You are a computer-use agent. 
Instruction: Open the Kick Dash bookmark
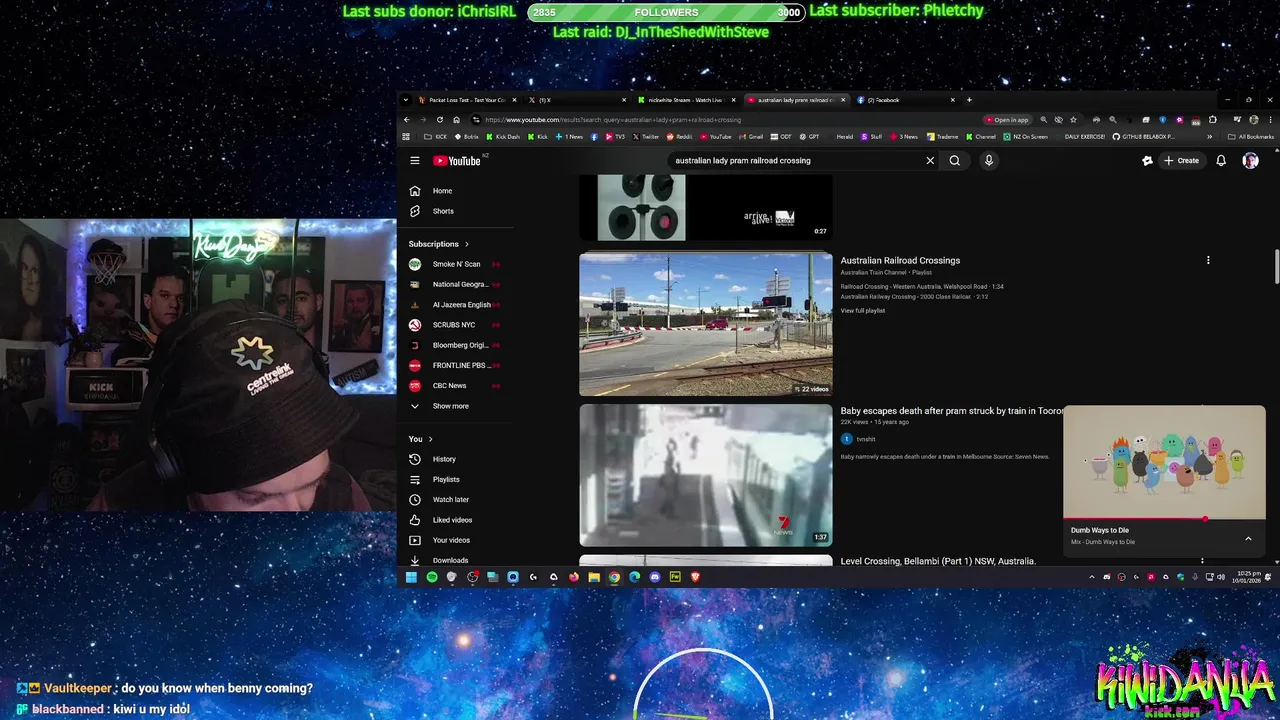coord(504,136)
